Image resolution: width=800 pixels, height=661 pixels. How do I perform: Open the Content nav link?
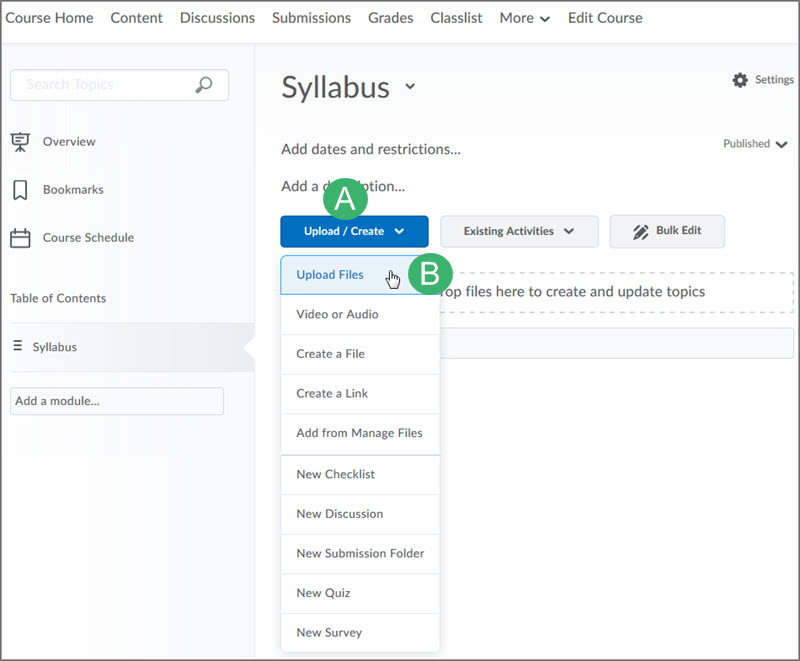pos(136,18)
